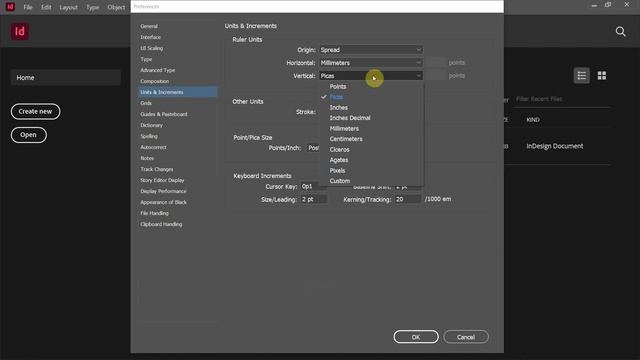Select Units & Increments category
Viewport: 640px width, 360px height.
[x=178, y=92]
